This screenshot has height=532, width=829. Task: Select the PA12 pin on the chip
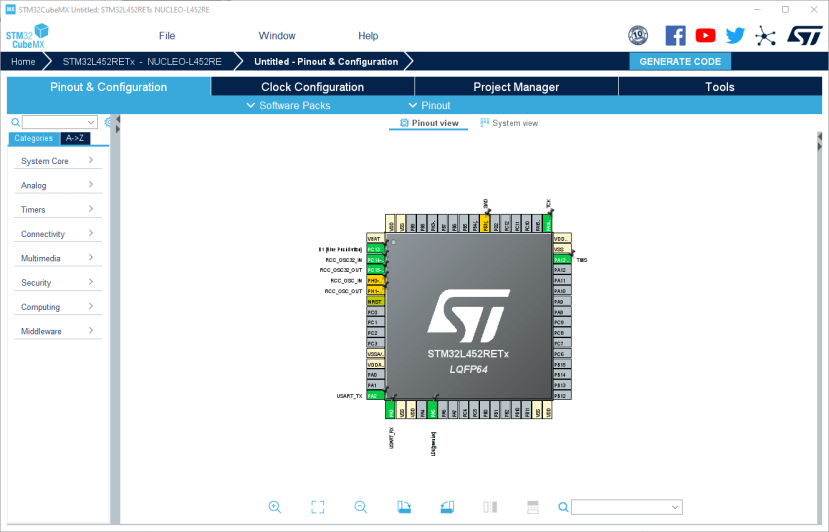(562, 270)
